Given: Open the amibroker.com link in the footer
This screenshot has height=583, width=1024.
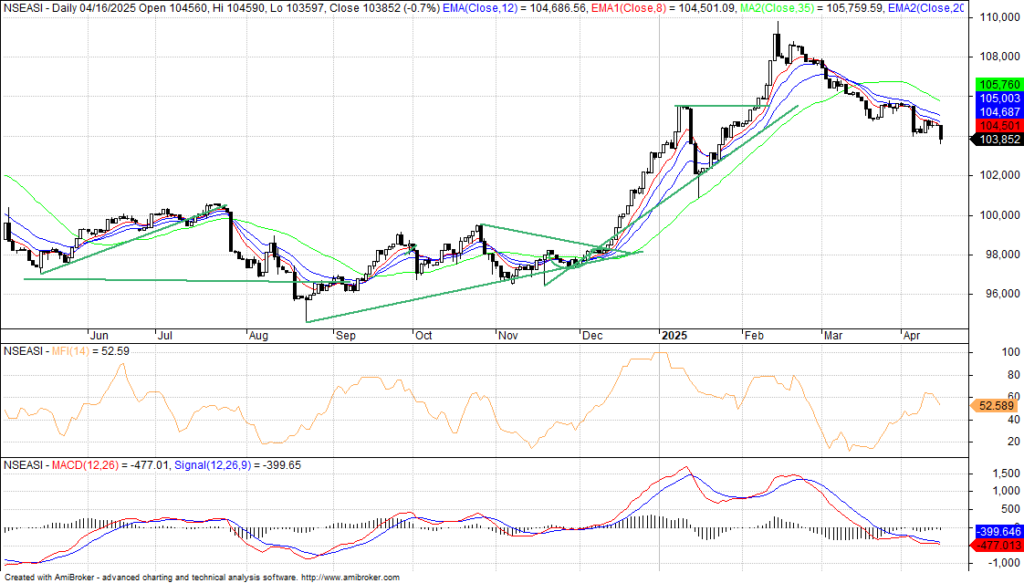Looking at the screenshot, I should click(x=359, y=577).
